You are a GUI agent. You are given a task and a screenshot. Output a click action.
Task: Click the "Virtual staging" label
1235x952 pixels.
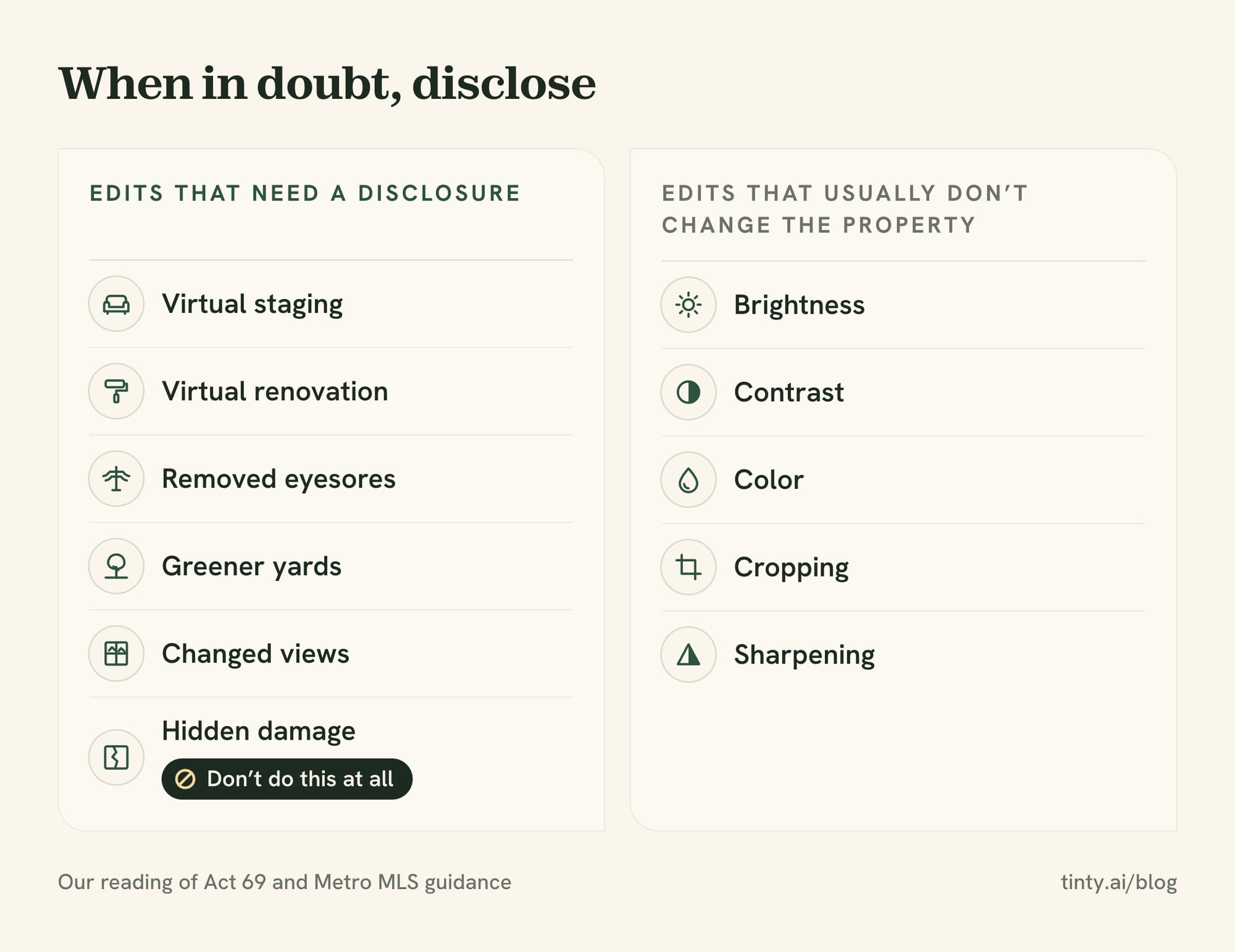click(253, 304)
